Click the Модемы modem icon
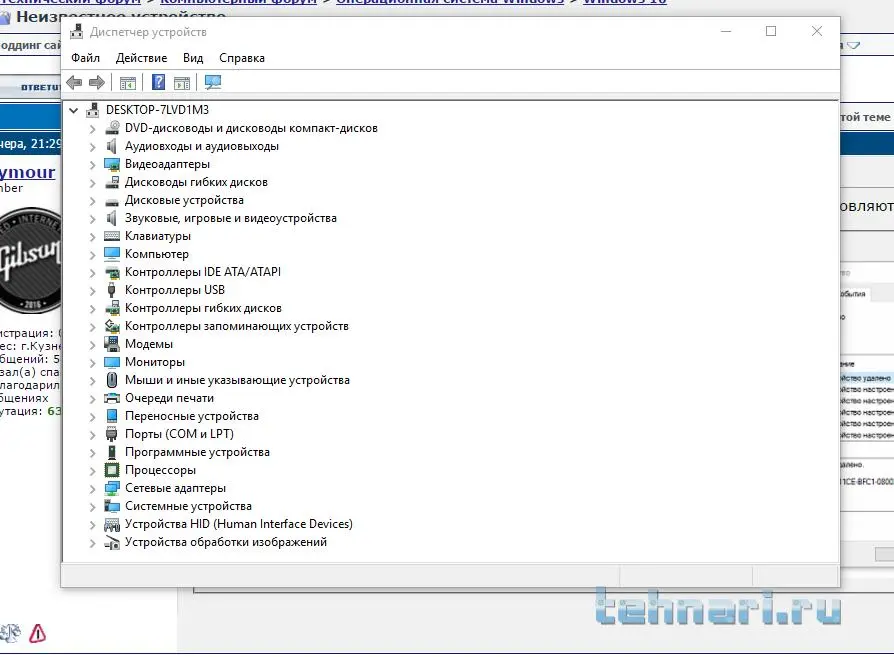Viewport: 894px width, 657px height. (112, 344)
